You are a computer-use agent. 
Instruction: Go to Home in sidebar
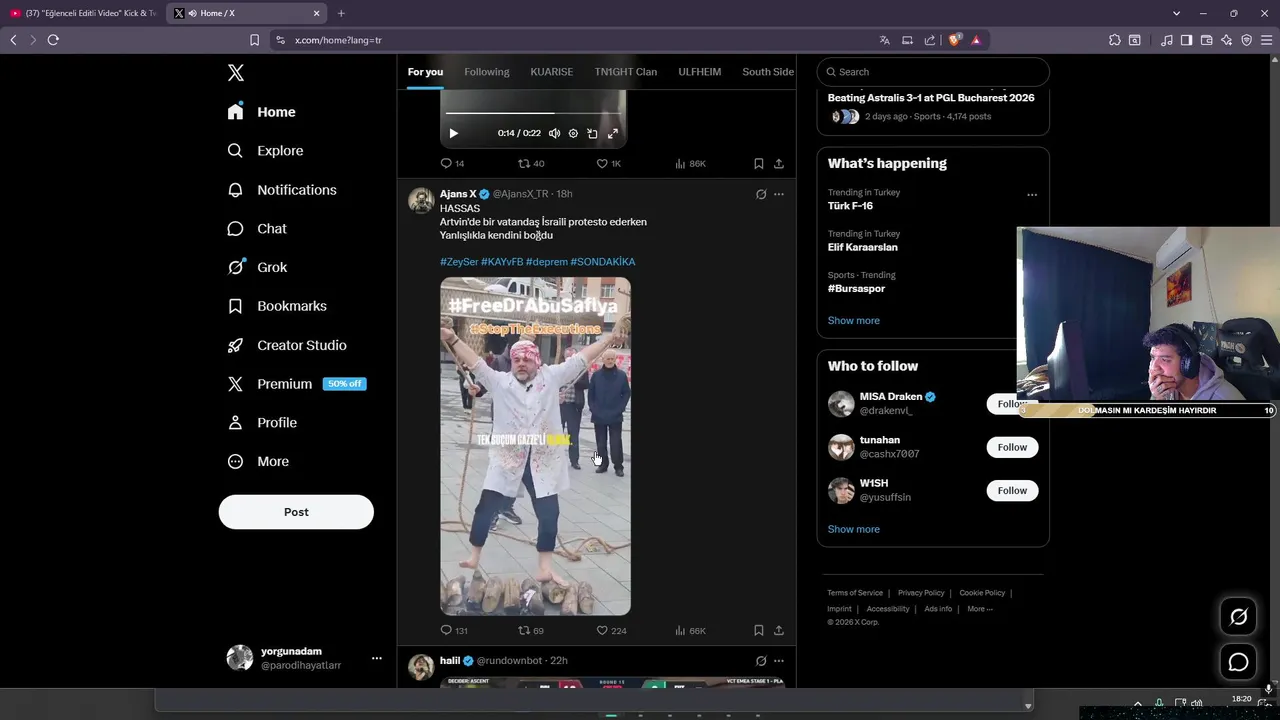point(262,112)
